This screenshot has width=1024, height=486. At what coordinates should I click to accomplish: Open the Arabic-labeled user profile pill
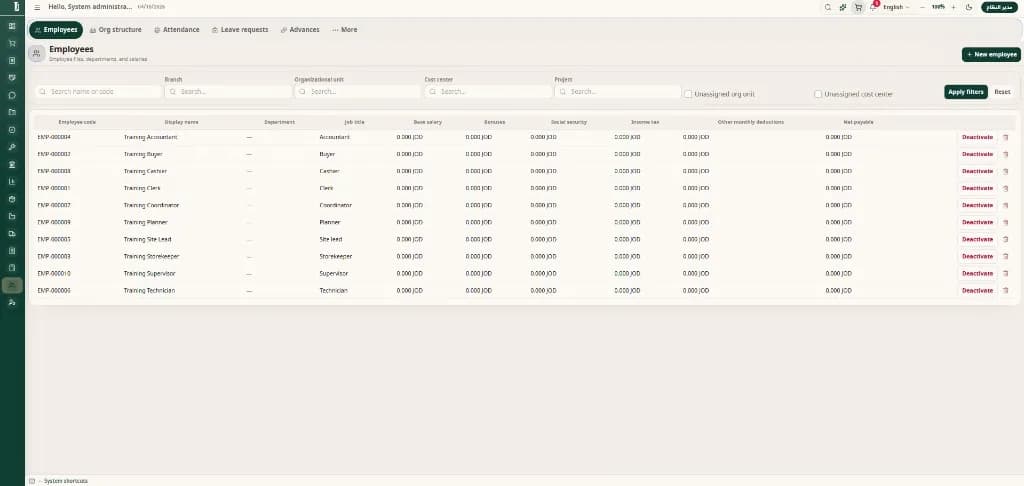coord(1000,7)
